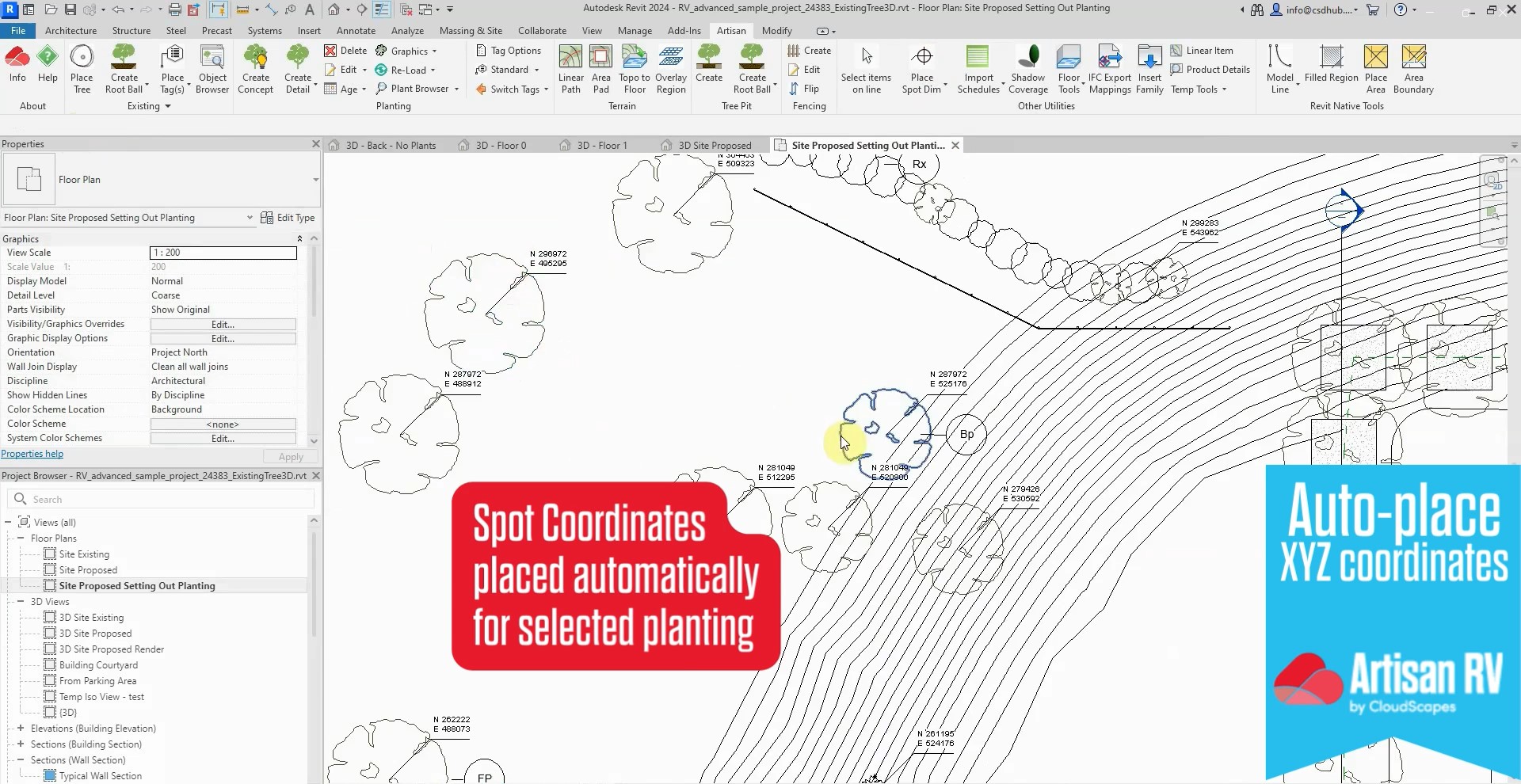Select the Area Pad tool
This screenshot has height=784, width=1521.
coord(601,70)
